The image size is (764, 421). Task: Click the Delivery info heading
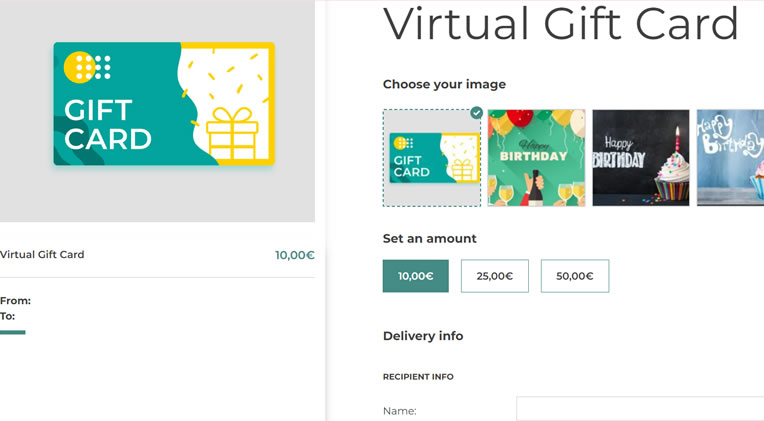click(422, 336)
